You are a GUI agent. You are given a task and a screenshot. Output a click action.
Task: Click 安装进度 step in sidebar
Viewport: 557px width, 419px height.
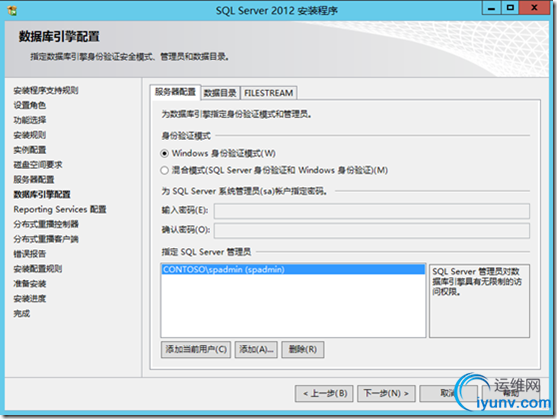point(30,299)
